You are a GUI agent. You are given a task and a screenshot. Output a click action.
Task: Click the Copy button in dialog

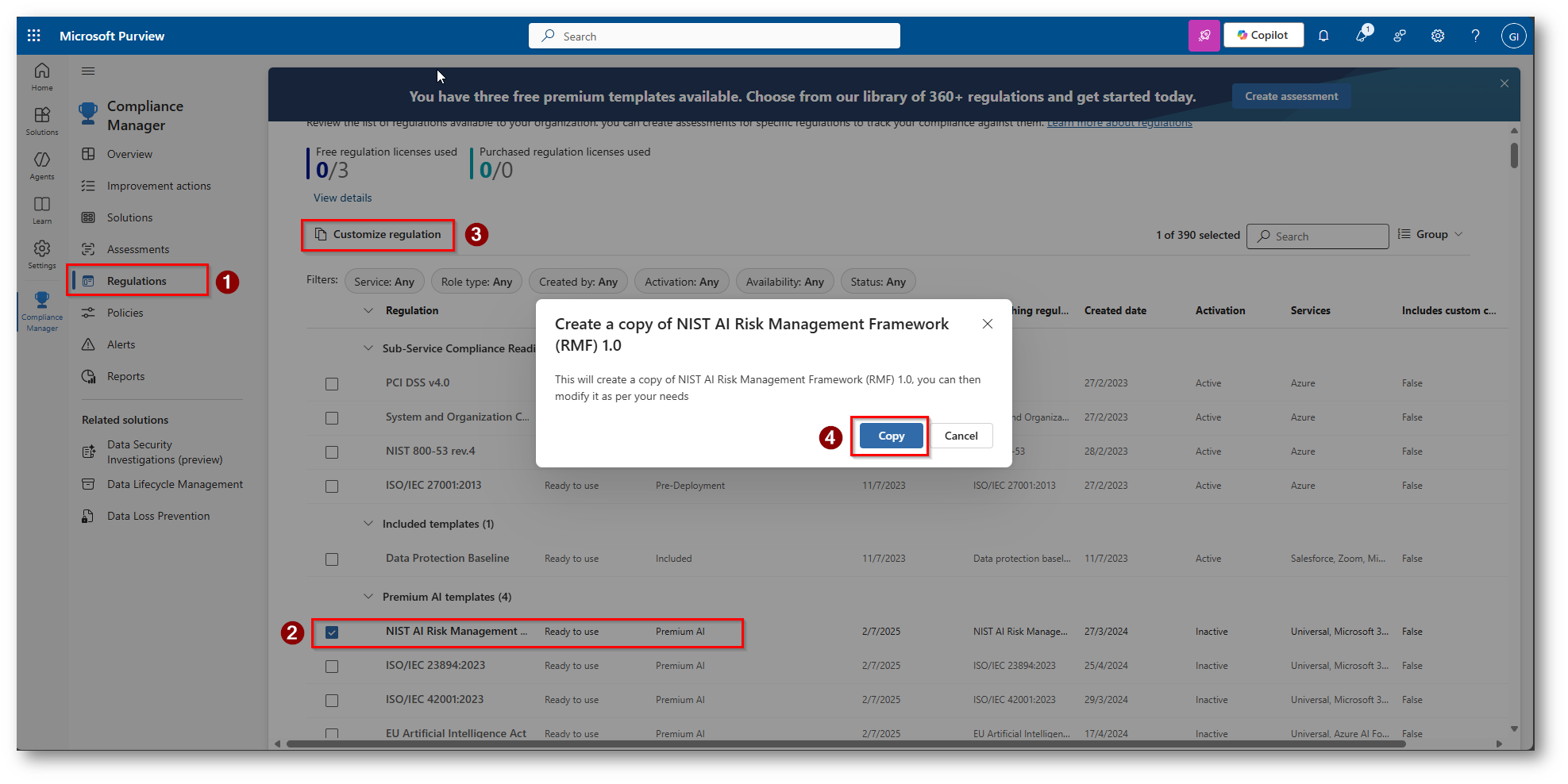891,436
